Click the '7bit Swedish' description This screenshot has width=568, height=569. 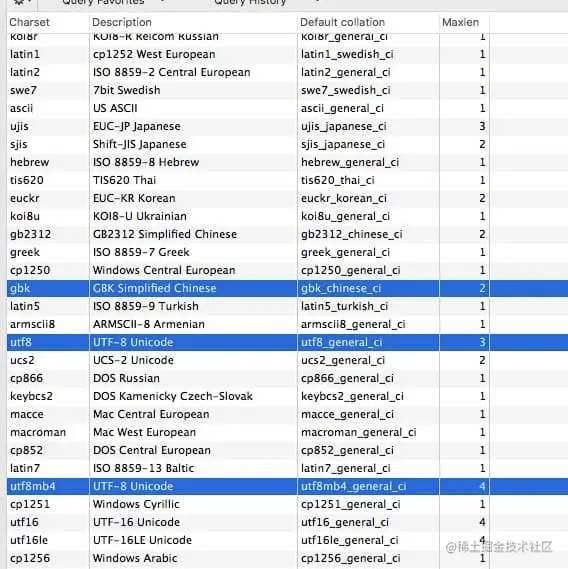point(127,90)
